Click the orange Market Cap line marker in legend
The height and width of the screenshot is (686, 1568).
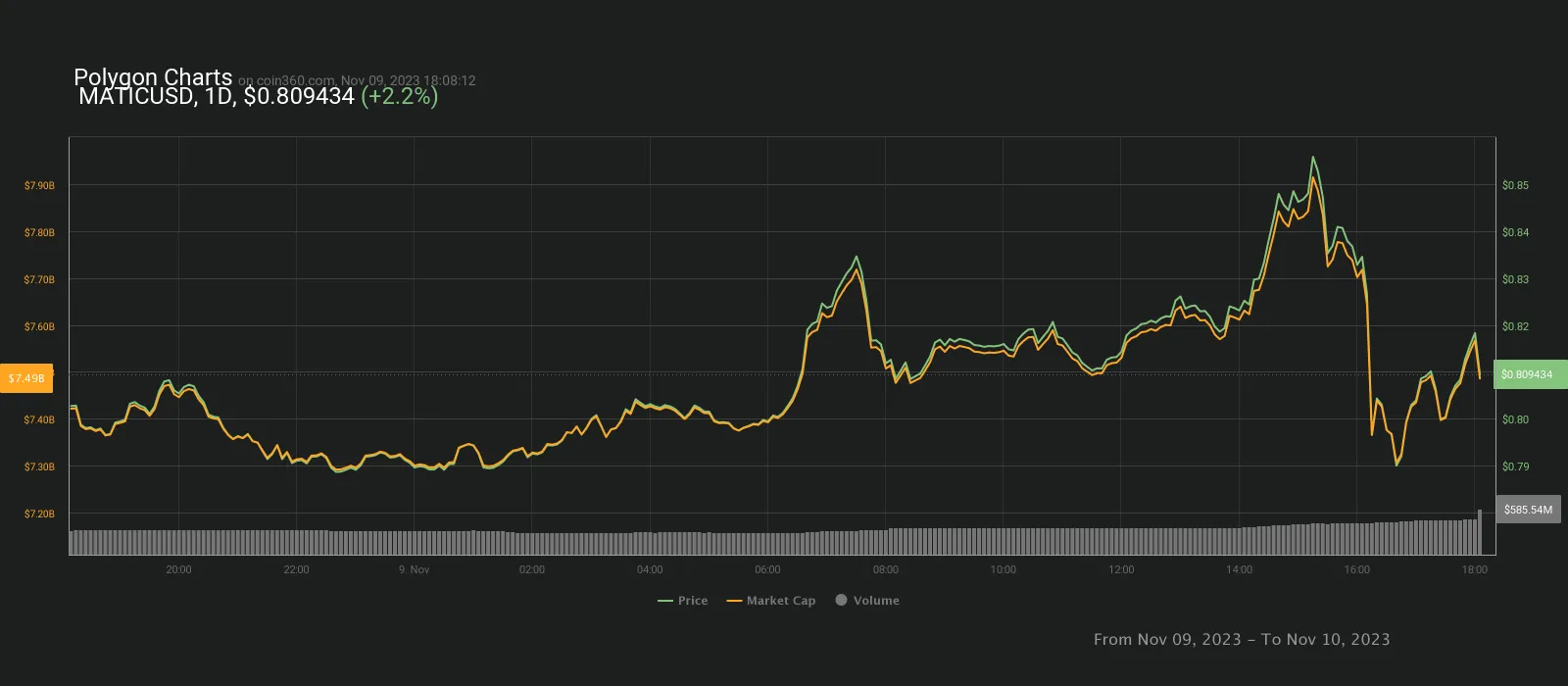coord(734,601)
